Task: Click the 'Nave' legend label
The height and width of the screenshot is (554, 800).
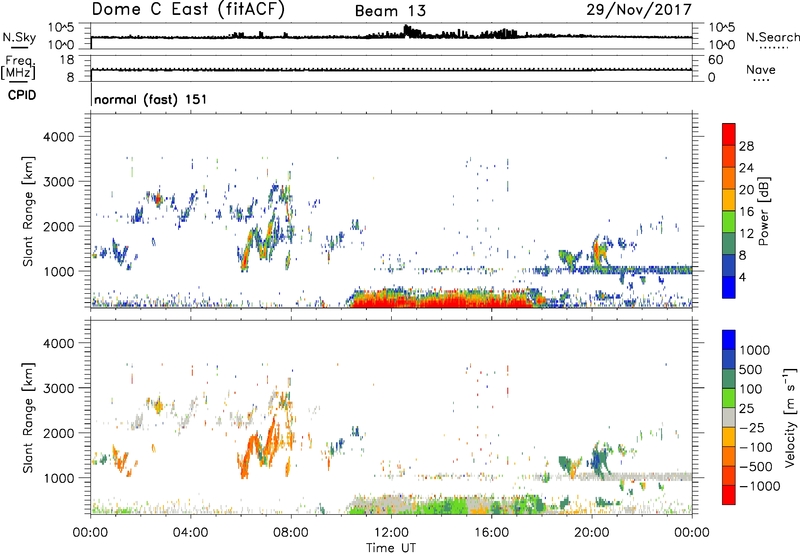Action: [x=761, y=69]
